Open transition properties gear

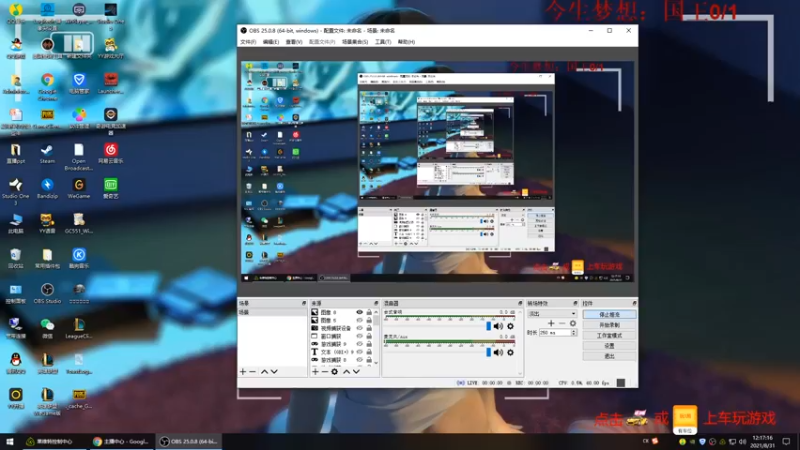(x=573, y=323)
